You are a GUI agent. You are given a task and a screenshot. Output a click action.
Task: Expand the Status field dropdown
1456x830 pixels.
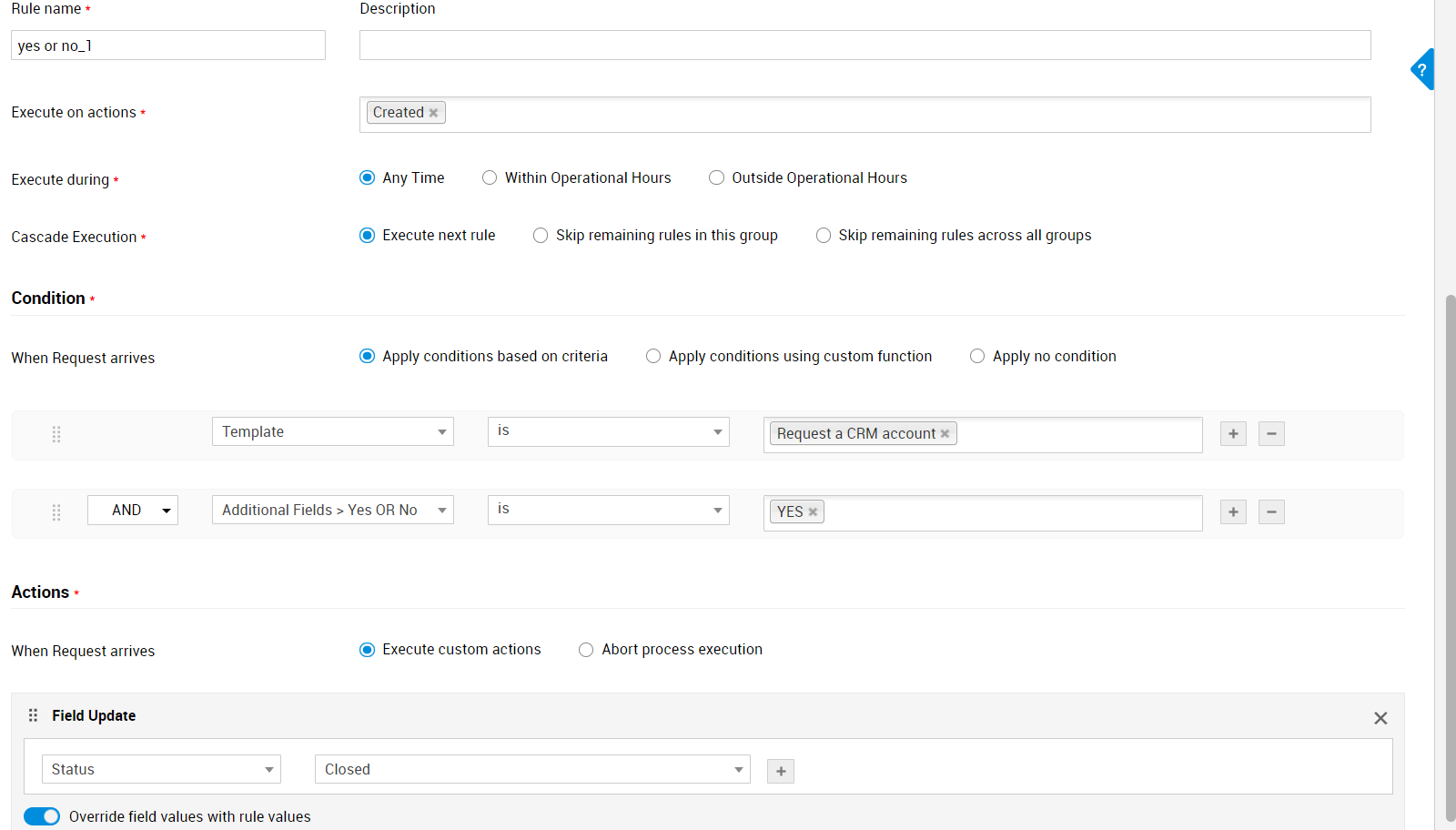(161, 770)
